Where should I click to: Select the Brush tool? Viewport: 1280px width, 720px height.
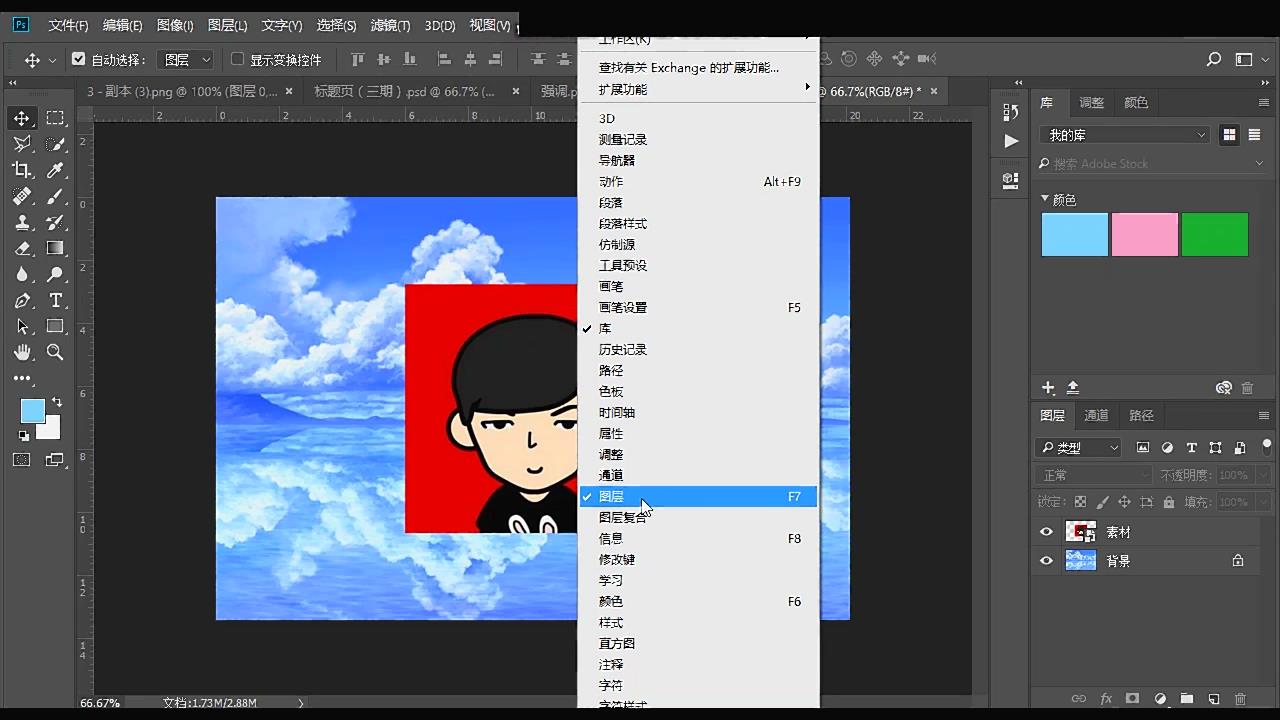coord(55,196)
